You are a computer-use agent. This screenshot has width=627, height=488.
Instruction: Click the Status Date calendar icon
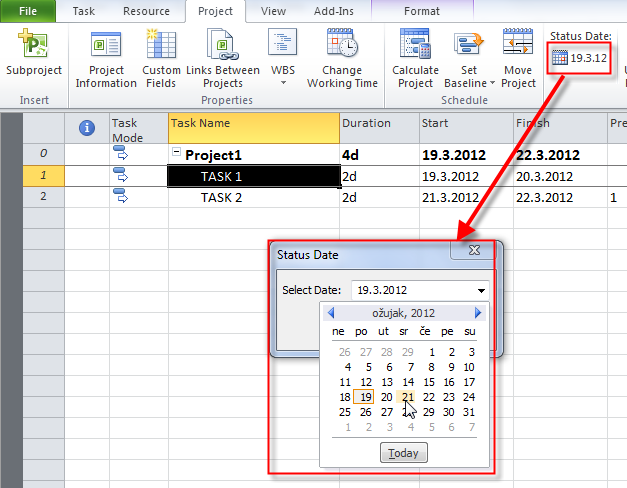tap(560, 58)
